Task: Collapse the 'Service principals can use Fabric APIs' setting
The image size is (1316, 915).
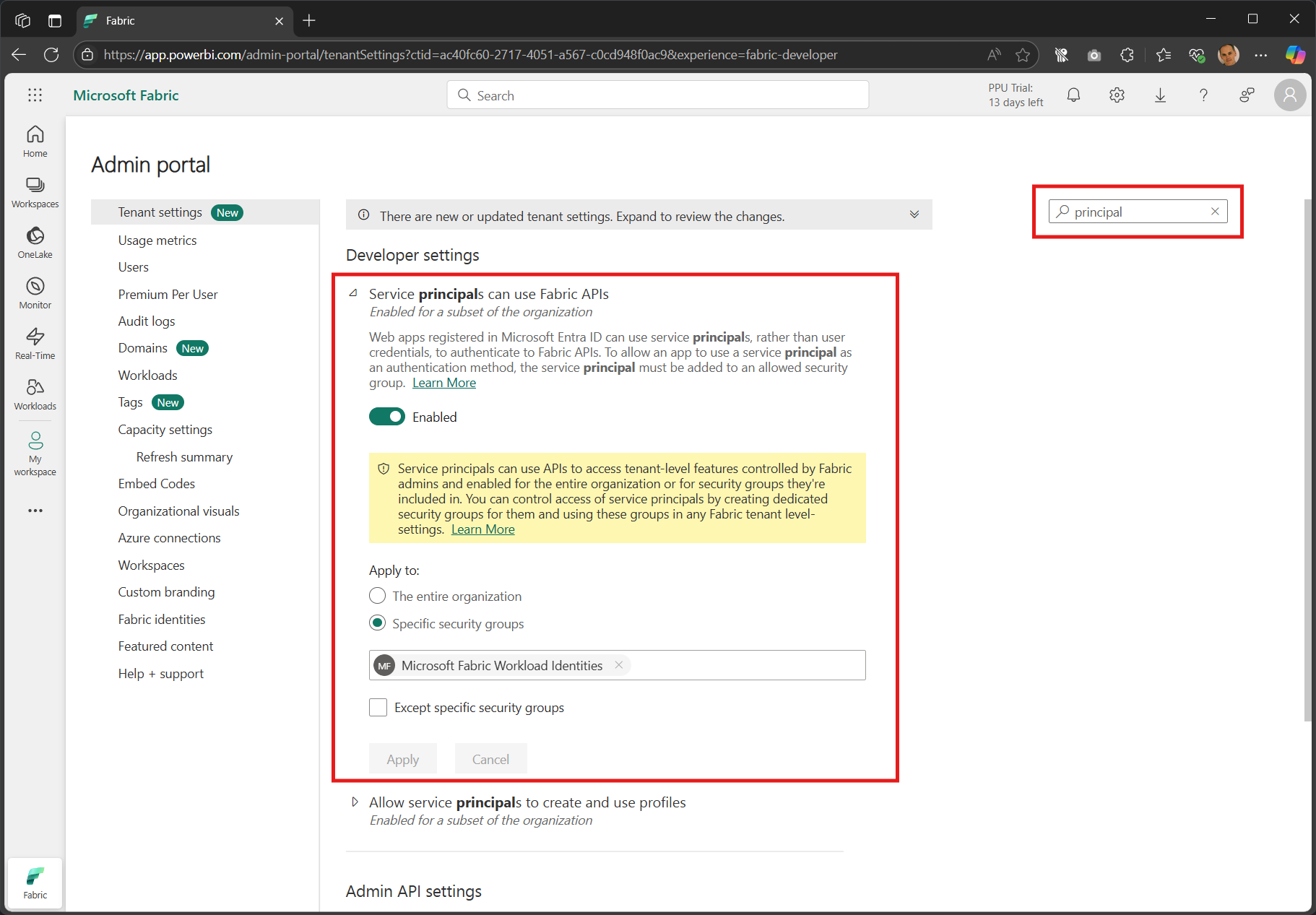Action: pyautogui.click(x=354, y=293)
